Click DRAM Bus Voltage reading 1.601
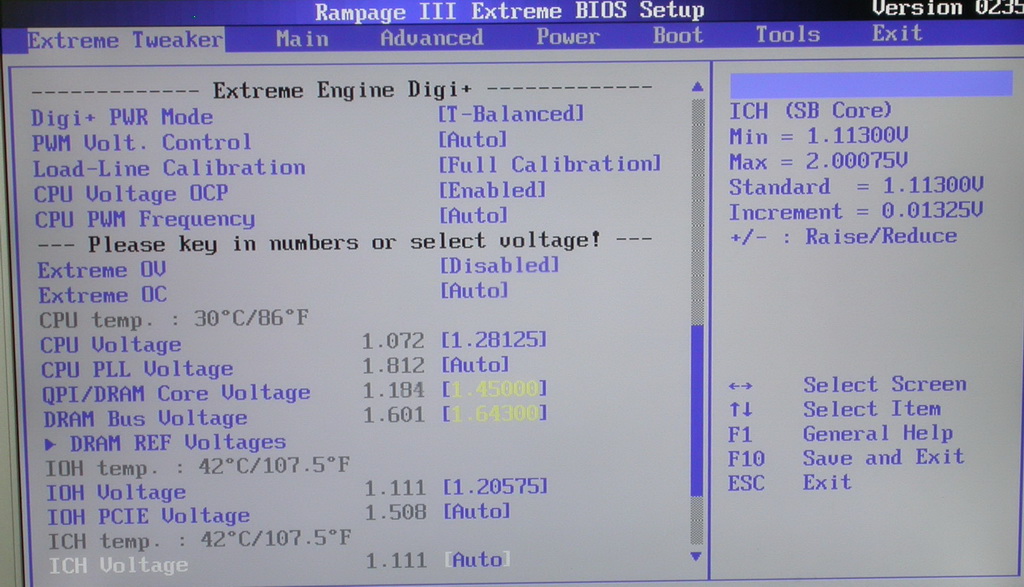Screen dimensions: 1024x587 click(x=394, y=415)
